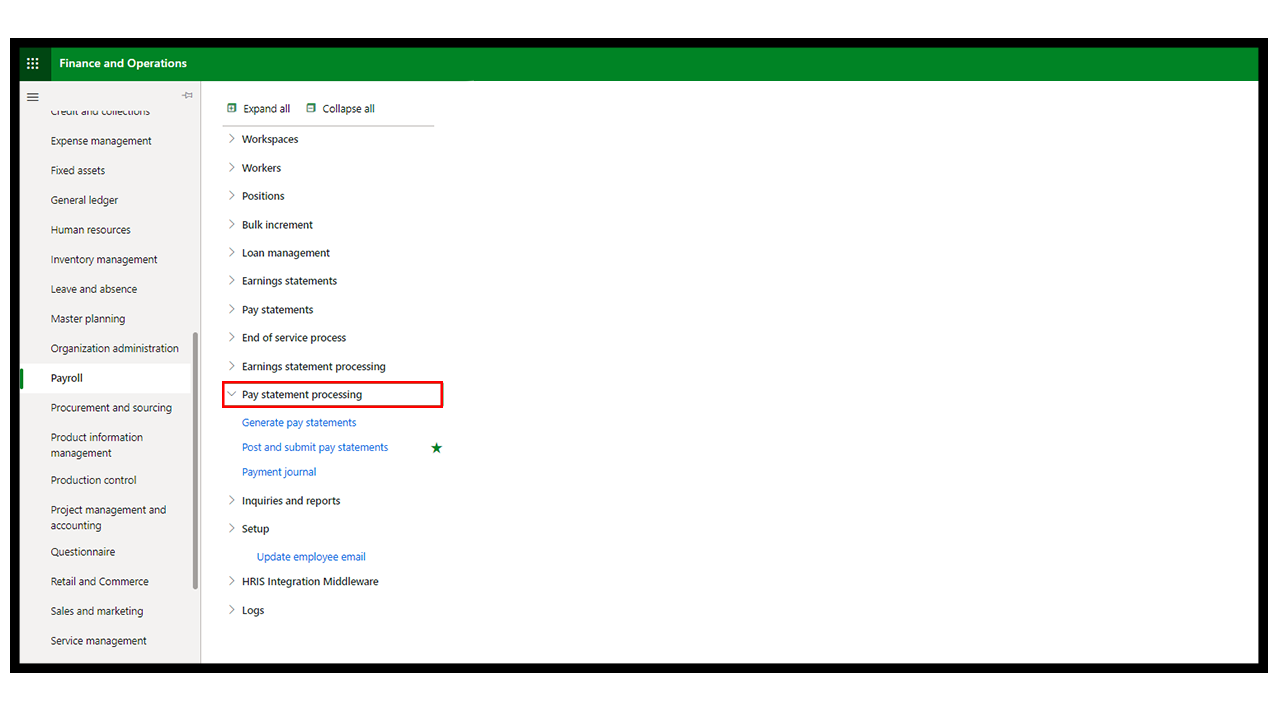Click the Collapse all icon

pos(311,108)
